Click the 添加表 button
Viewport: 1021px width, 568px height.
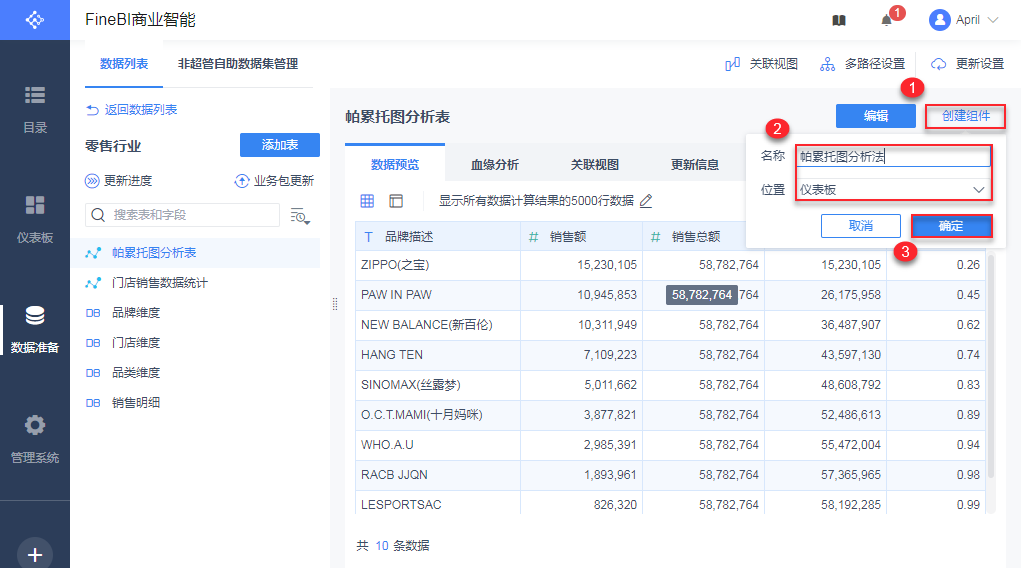[x=280, y=145]
